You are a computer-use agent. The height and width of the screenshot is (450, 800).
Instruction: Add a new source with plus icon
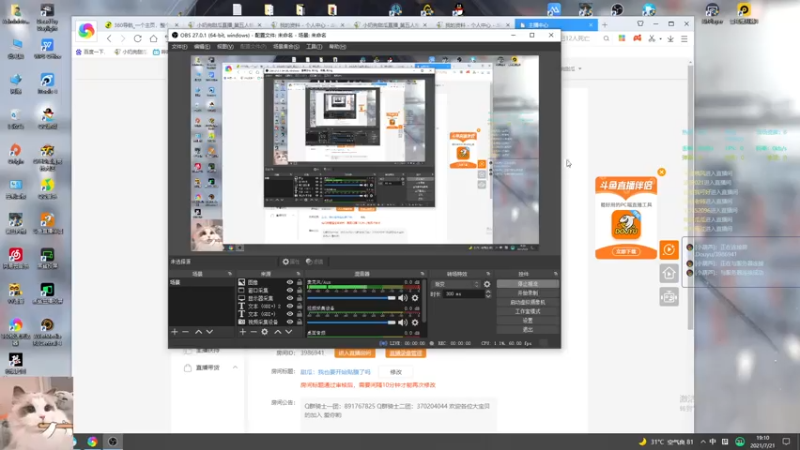[x=243, y=332]
